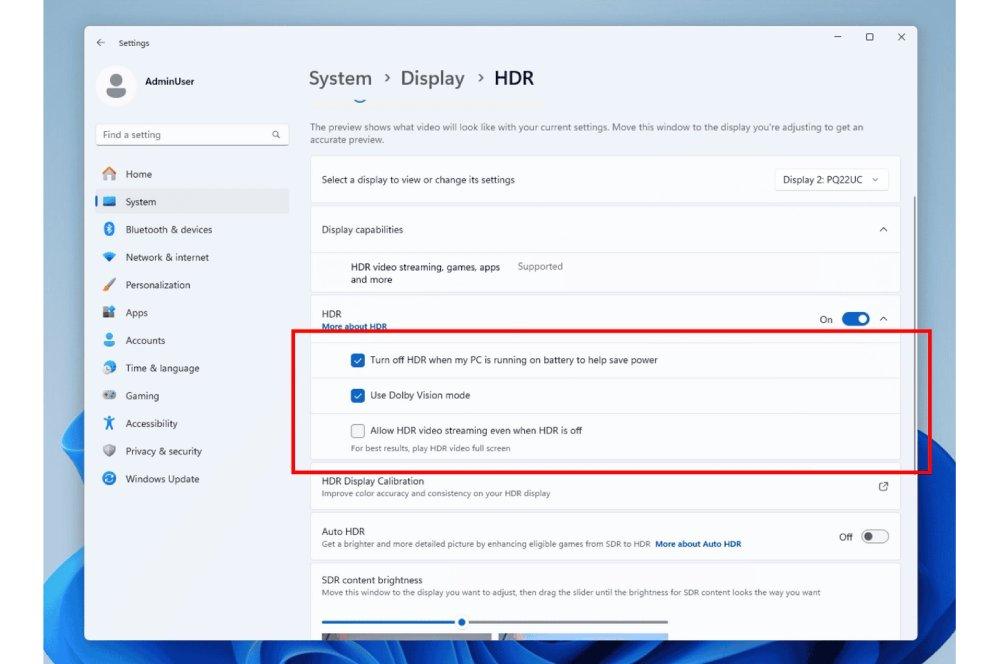This screenshot has height=664, width=1000.
Task: Click the AdminUser account name
Action: tap(170, 82)
